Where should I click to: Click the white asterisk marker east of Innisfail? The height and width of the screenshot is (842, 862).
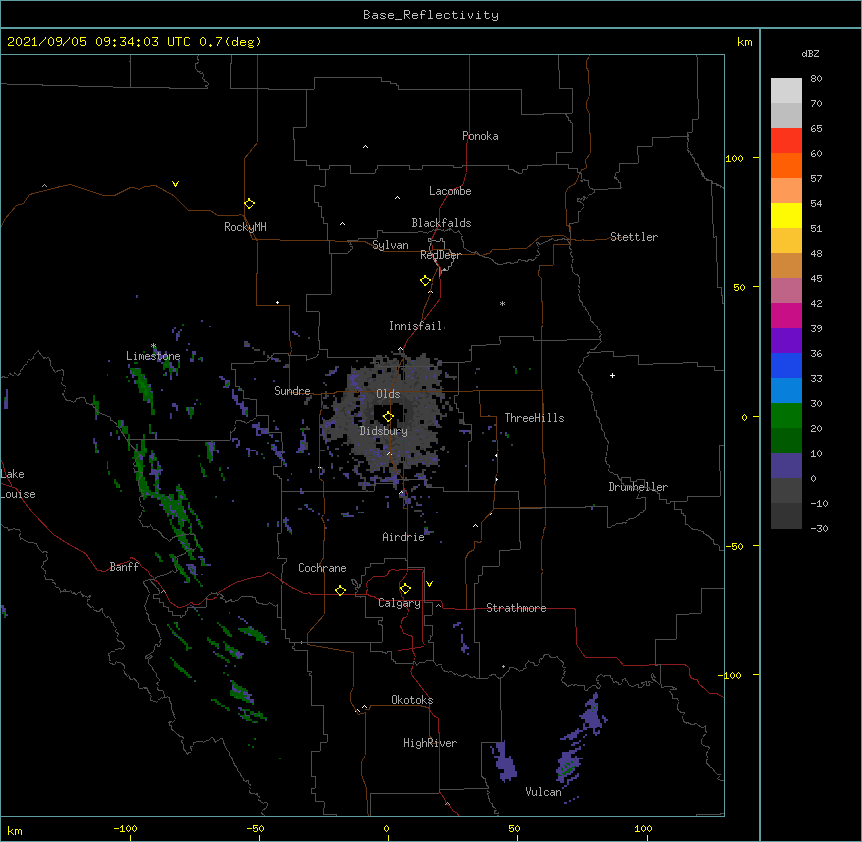(x=502, y=303)
